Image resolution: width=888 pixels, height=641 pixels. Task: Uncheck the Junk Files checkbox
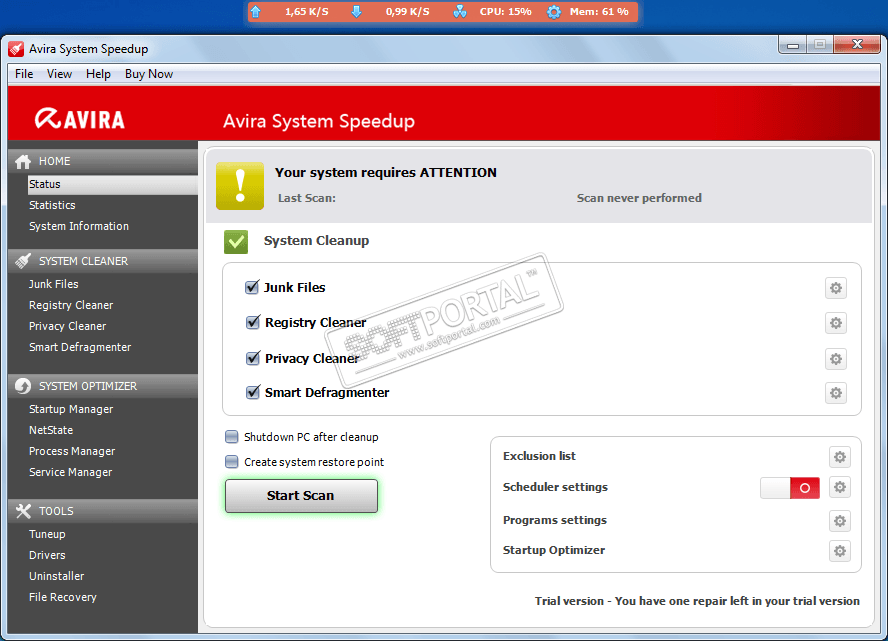coord(253,287)
